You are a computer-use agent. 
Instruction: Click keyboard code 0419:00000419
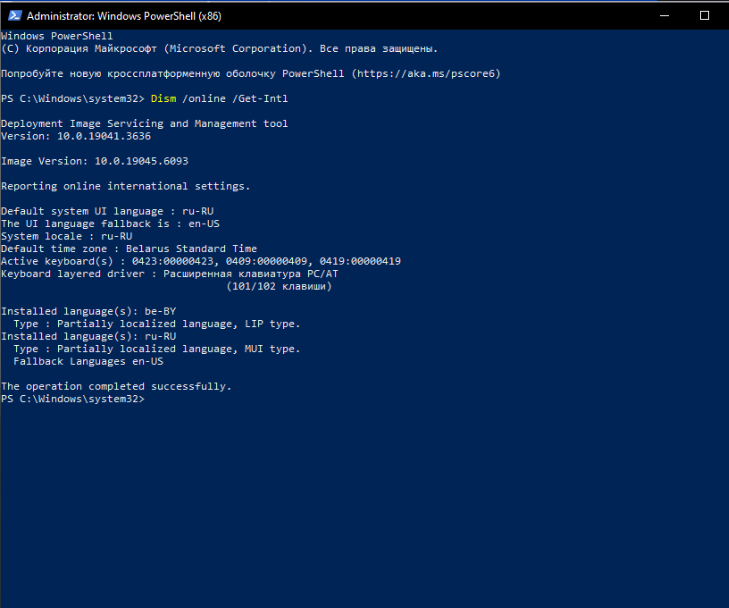360,261
